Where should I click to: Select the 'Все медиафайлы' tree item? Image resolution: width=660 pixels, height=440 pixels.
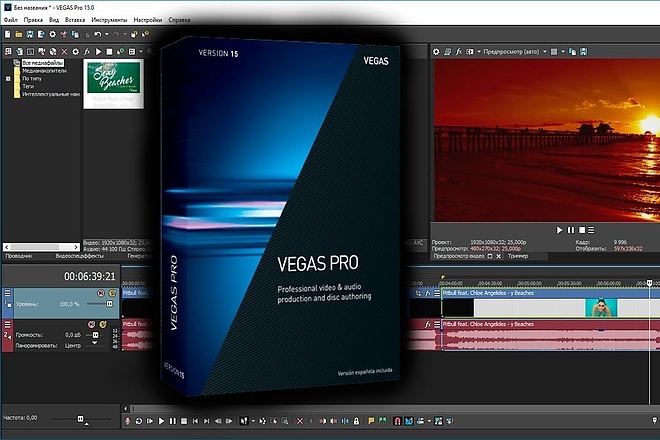click(x=43, y=63)
